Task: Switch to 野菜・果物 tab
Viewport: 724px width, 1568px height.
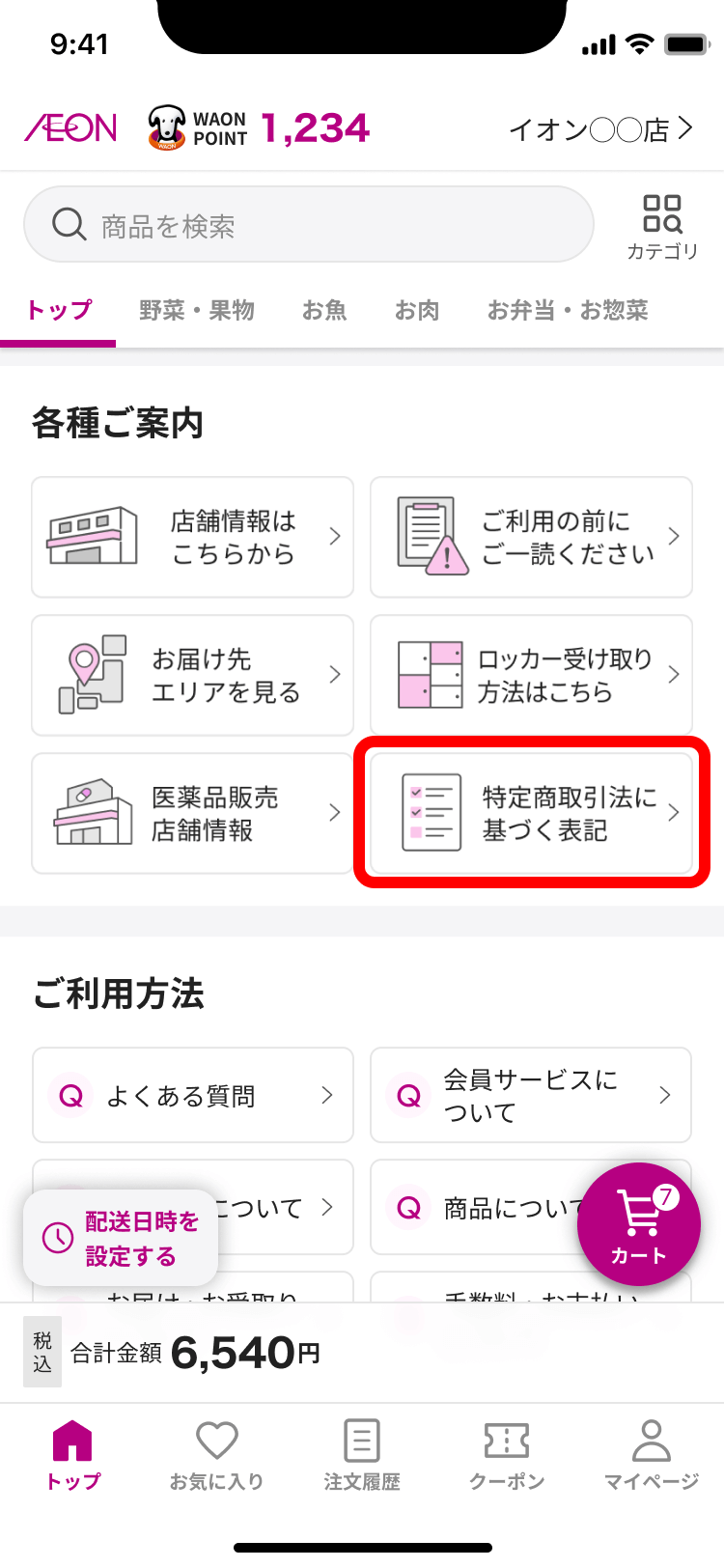Action: [197, 310]
